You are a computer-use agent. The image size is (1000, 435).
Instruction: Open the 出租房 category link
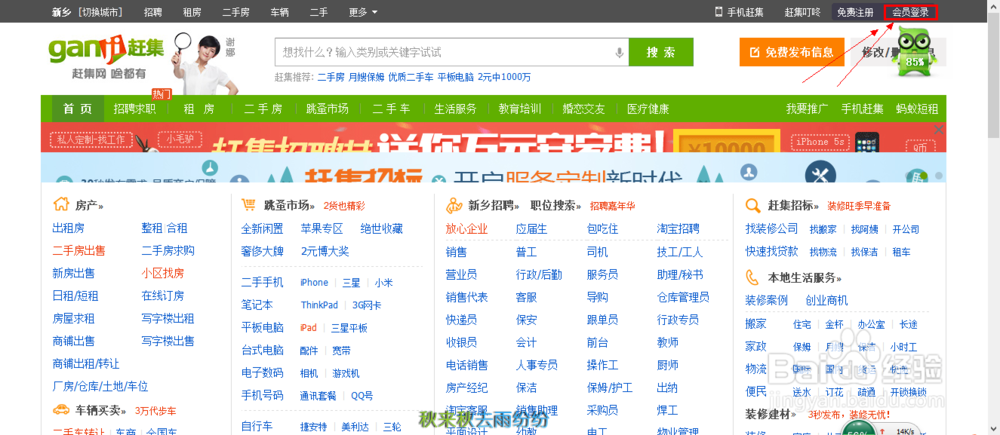tap(68, 228)
